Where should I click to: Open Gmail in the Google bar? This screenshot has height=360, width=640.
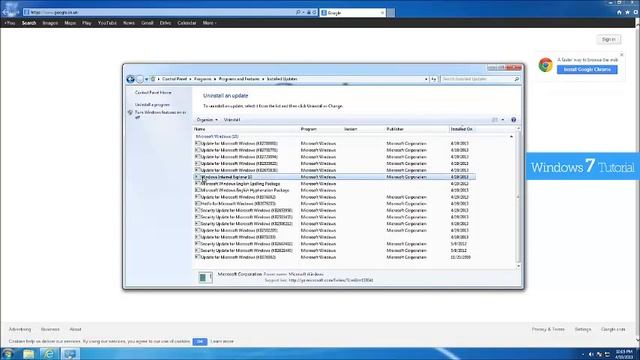tap(147, 23)
